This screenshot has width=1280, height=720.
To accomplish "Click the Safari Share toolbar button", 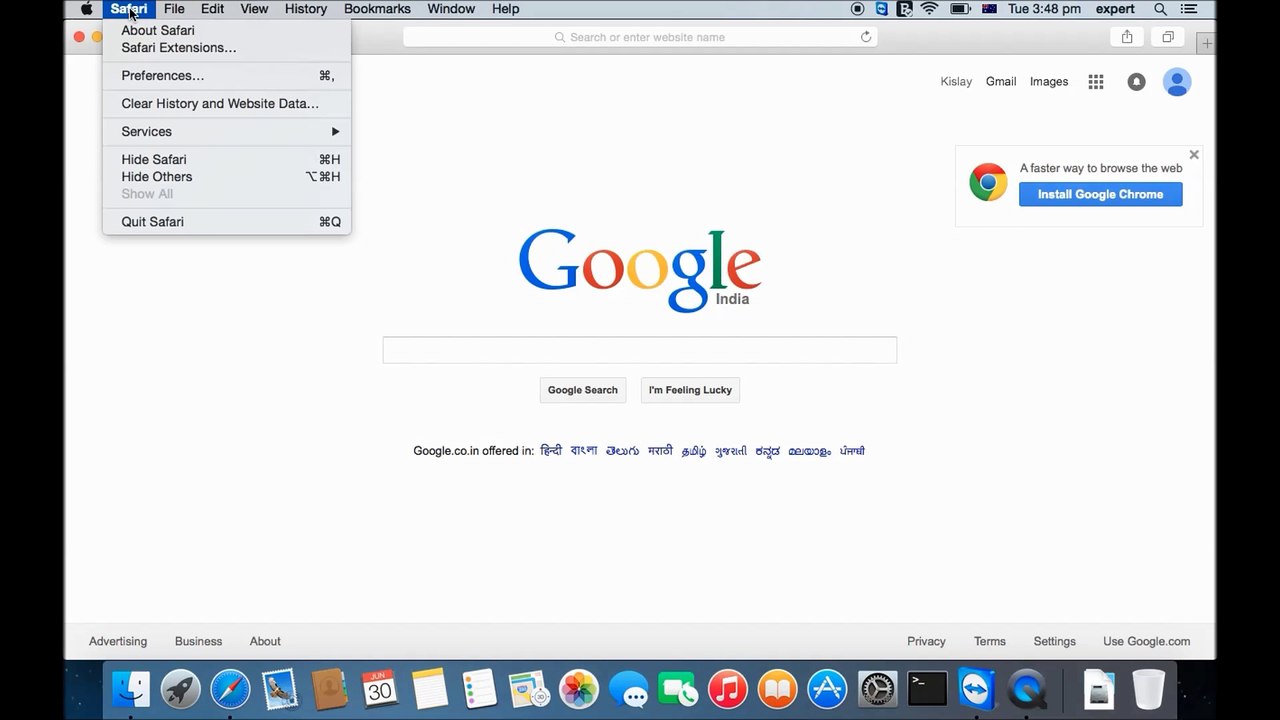I will click(1127, 37).
